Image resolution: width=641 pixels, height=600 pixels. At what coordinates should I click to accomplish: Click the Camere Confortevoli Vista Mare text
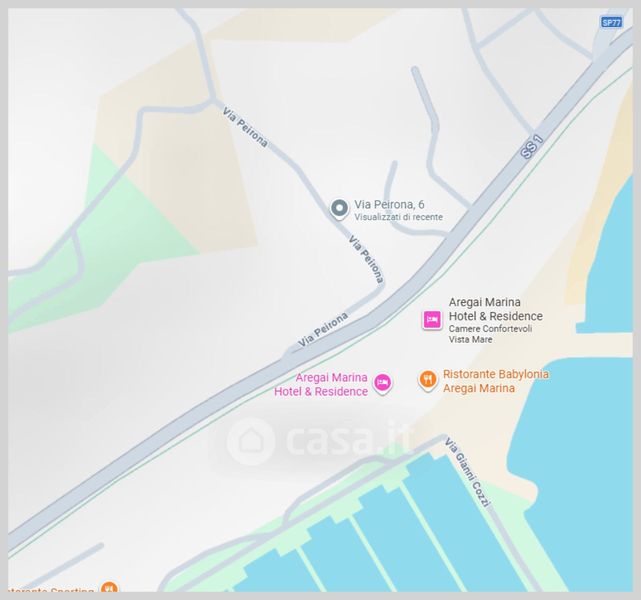490,334
